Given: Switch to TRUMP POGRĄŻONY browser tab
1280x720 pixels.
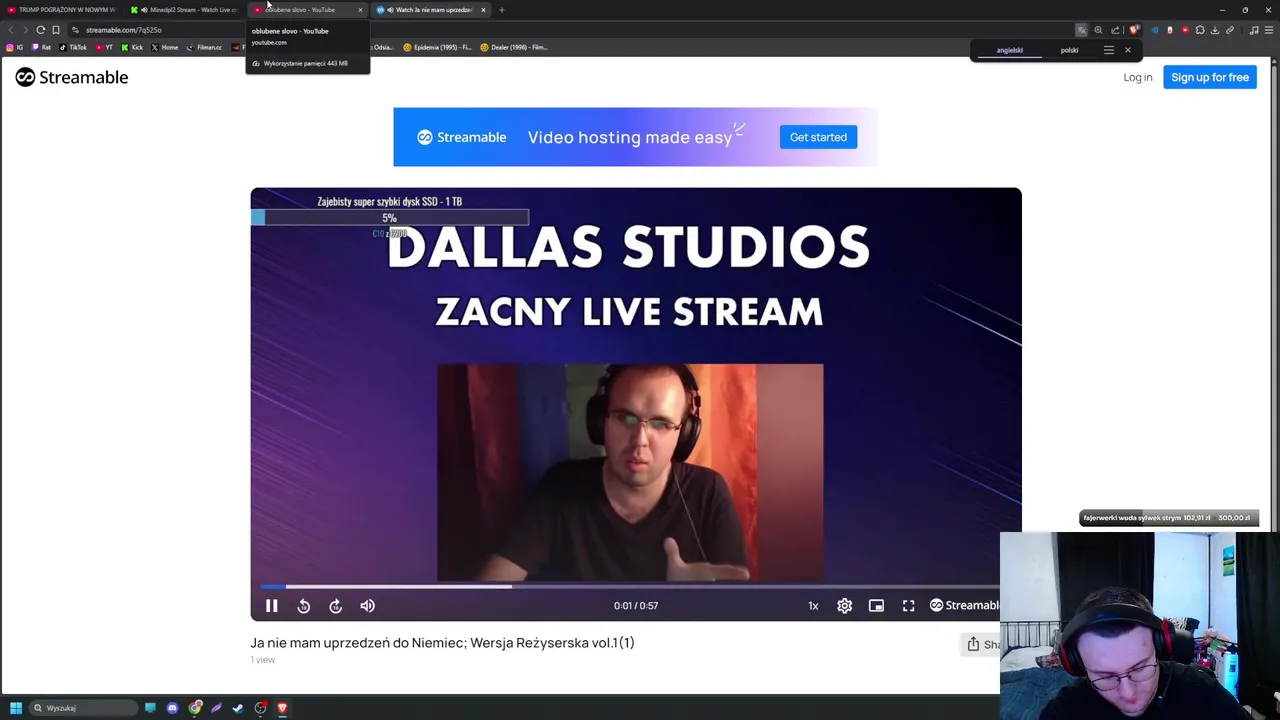Looking at the screenshot, I should [60, 10].
